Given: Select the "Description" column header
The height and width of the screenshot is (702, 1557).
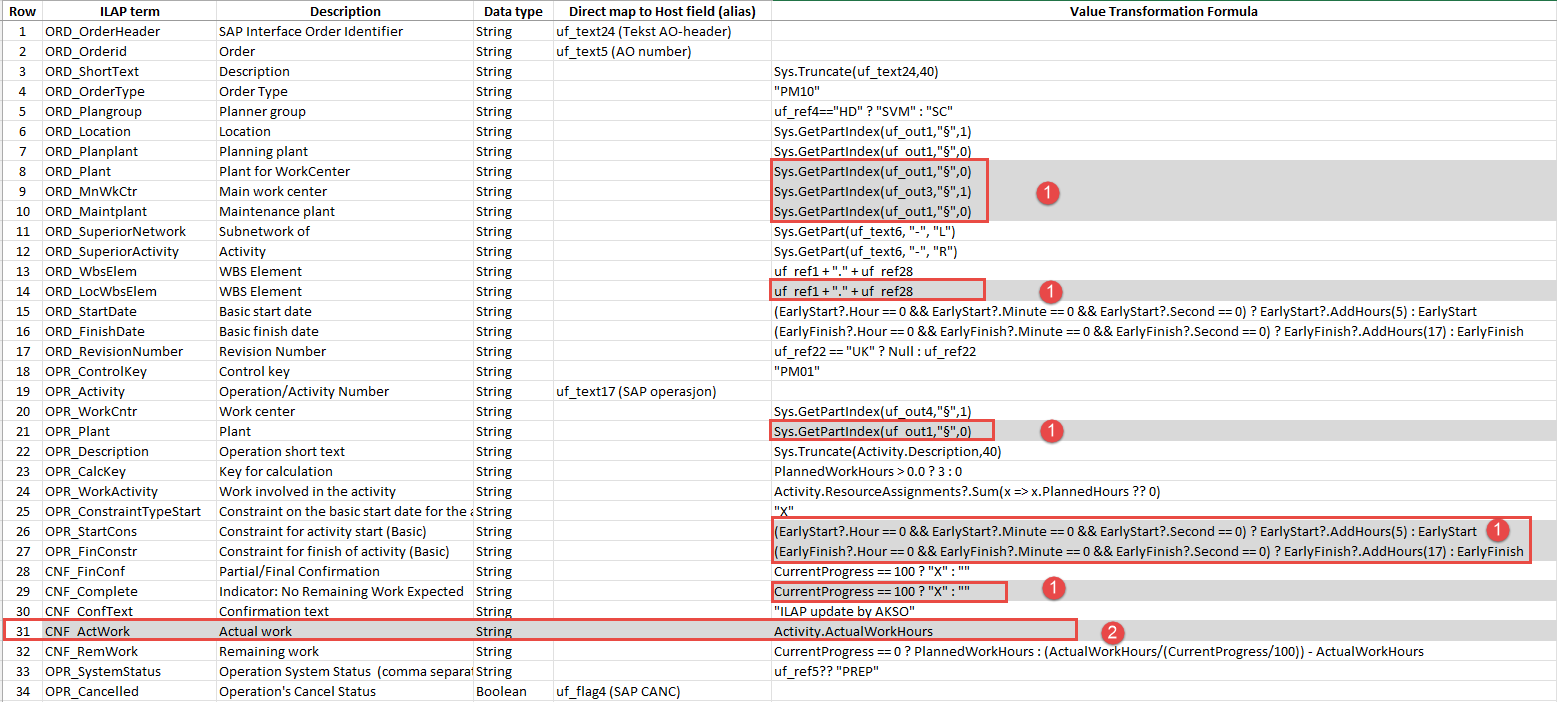Looking at the screenshot, I should tap(345, 11).
